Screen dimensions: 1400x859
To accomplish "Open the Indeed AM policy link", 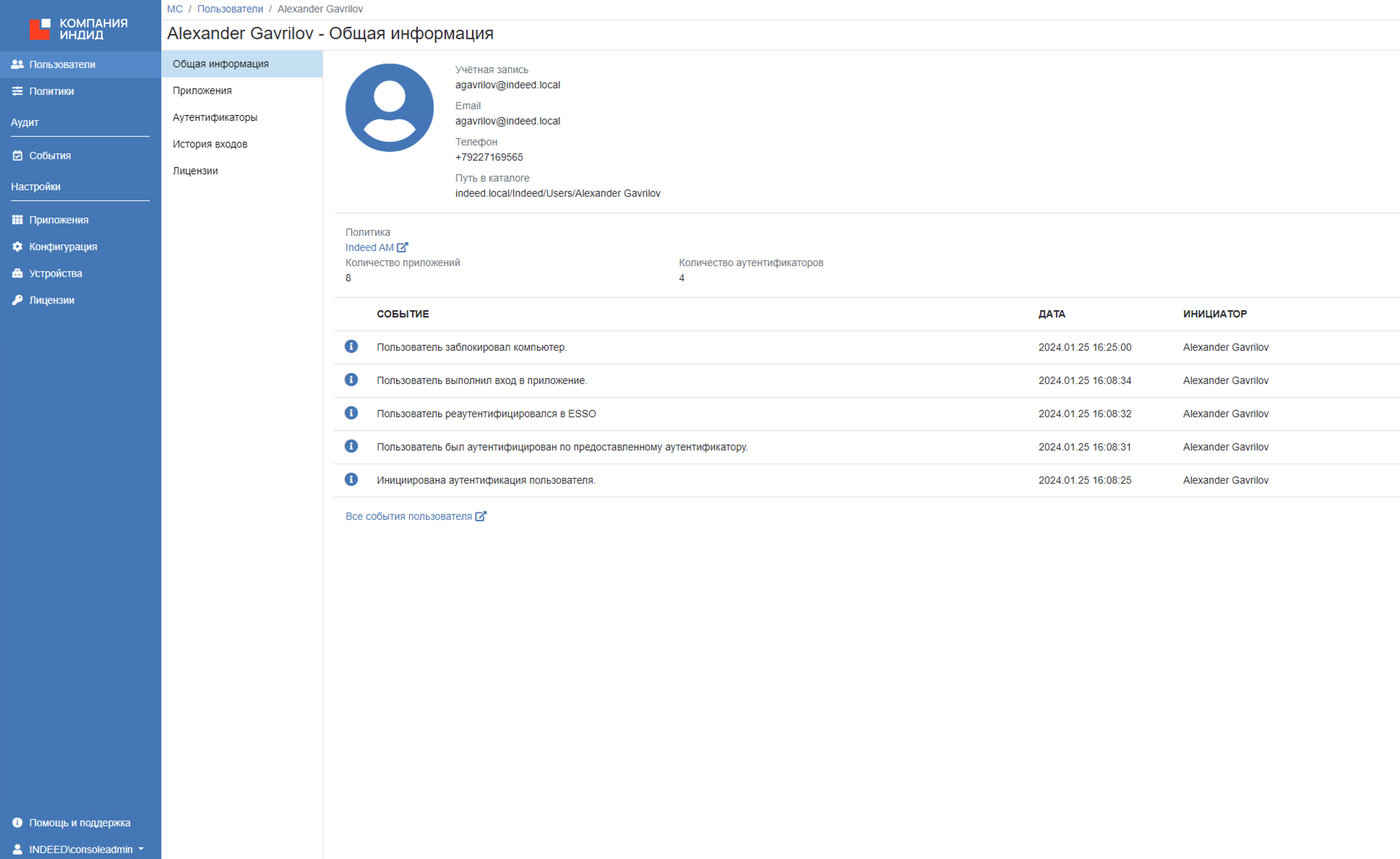I will pyautogui.click(x=369, y=247).
